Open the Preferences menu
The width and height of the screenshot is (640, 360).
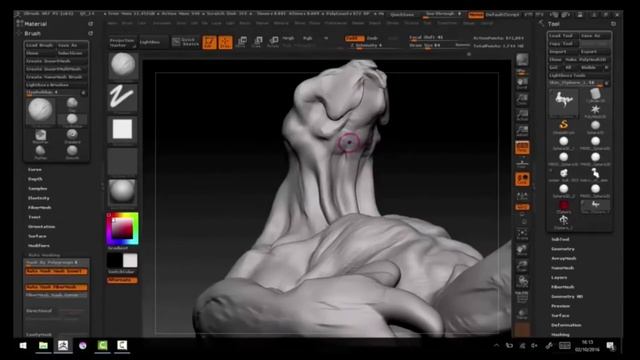[x=336, y=23]
